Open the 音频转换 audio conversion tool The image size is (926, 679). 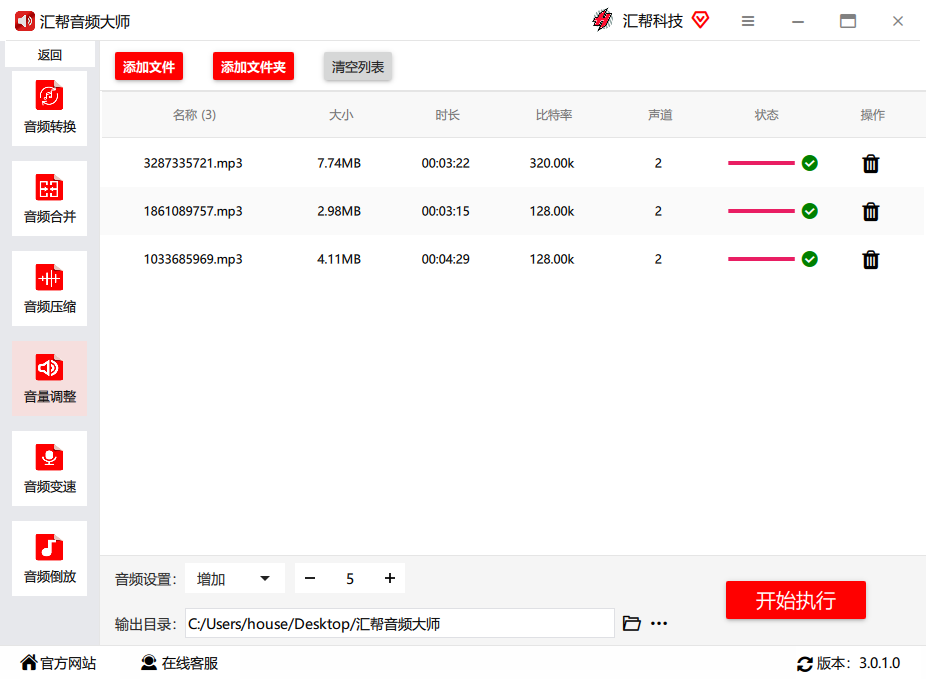click(49, 108)
